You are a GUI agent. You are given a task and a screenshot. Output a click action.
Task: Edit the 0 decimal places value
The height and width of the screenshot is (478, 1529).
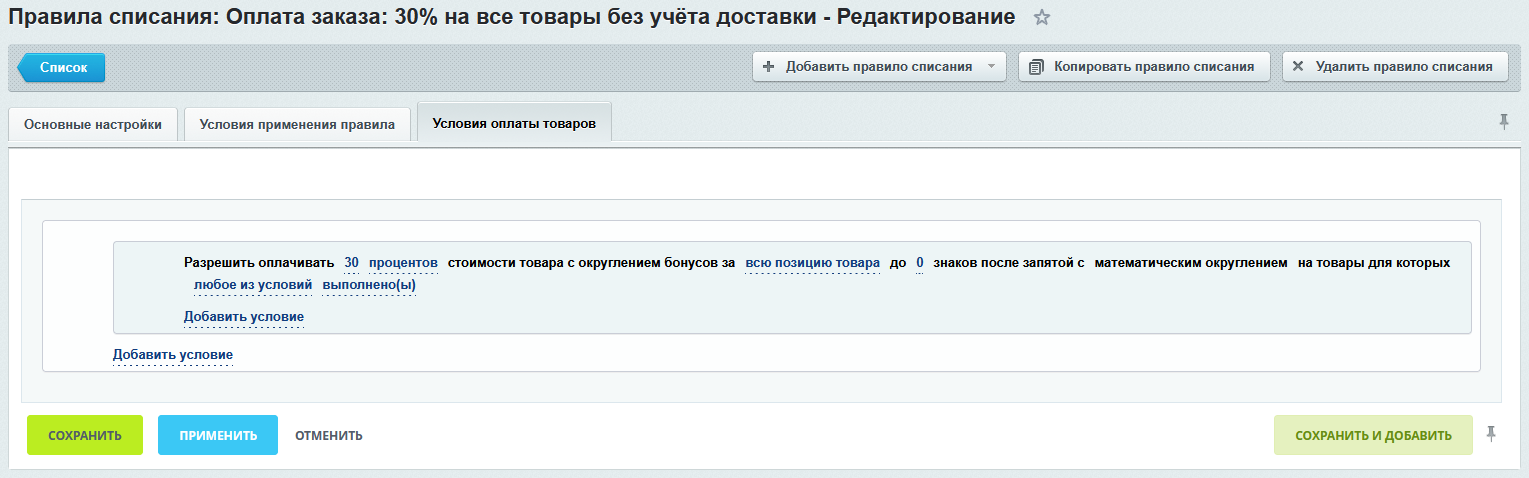919,263
